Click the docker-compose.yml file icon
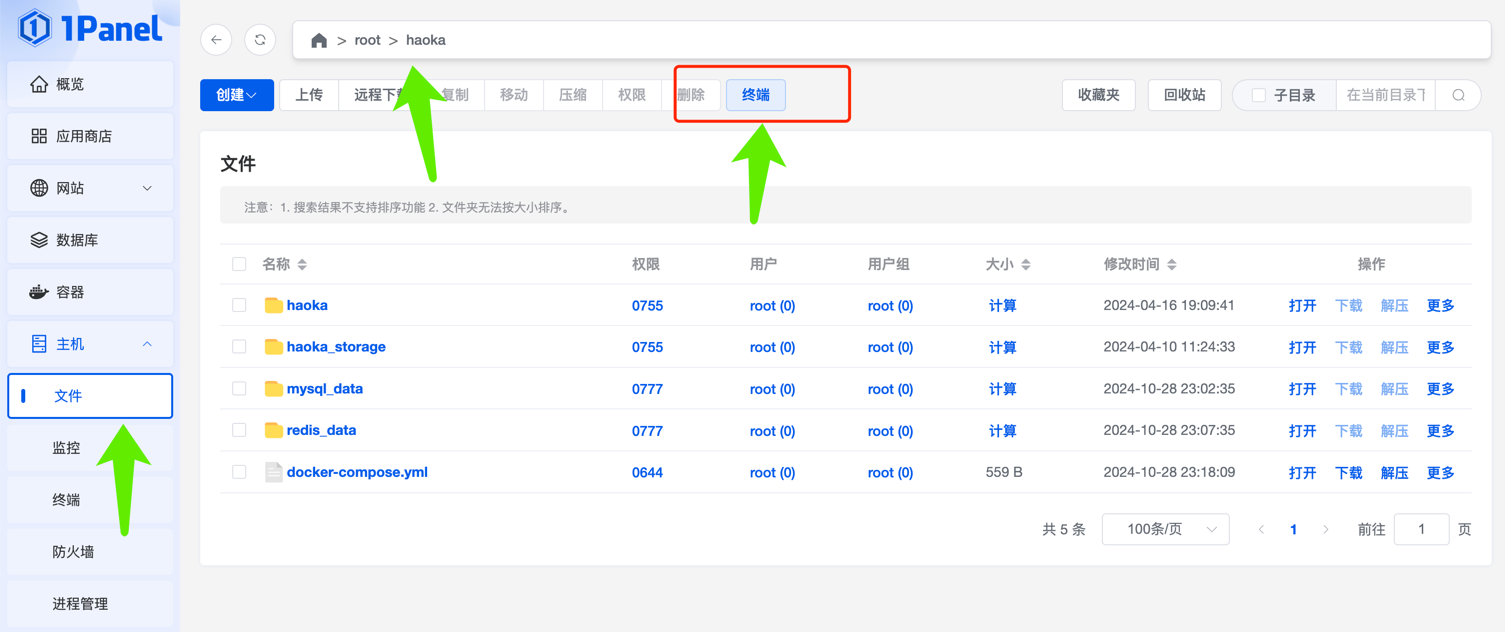This screenshot has width=1505, height=632. (273, 472)
